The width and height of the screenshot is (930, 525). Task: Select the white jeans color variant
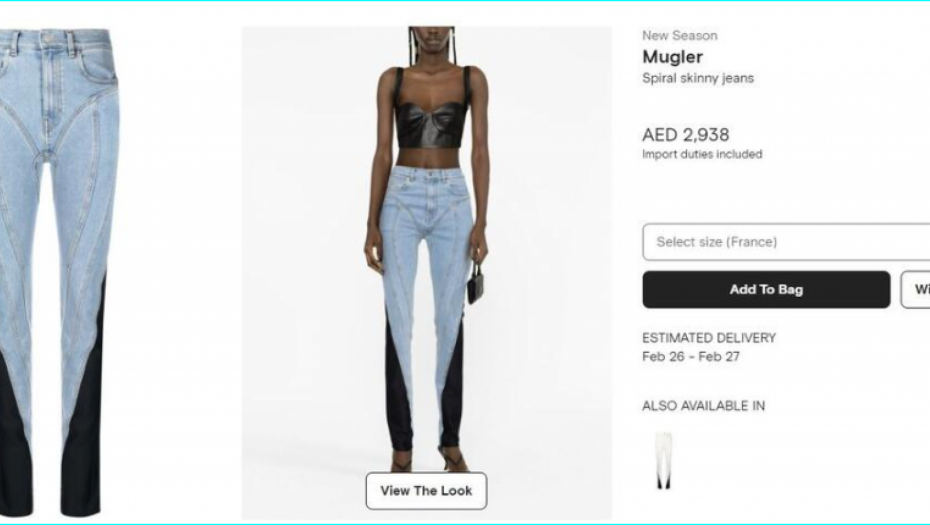[664, 460]
